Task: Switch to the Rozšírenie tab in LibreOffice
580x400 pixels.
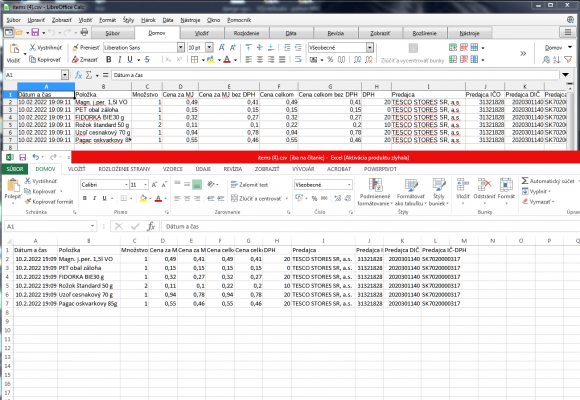Action: (425, 33)
